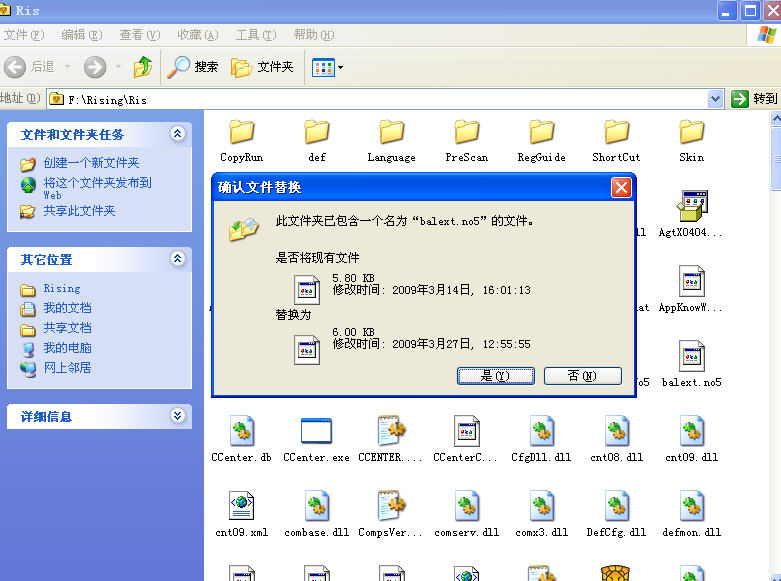
Task: Toggle the Folders (文件夹) pane
Action: point(262,67)
